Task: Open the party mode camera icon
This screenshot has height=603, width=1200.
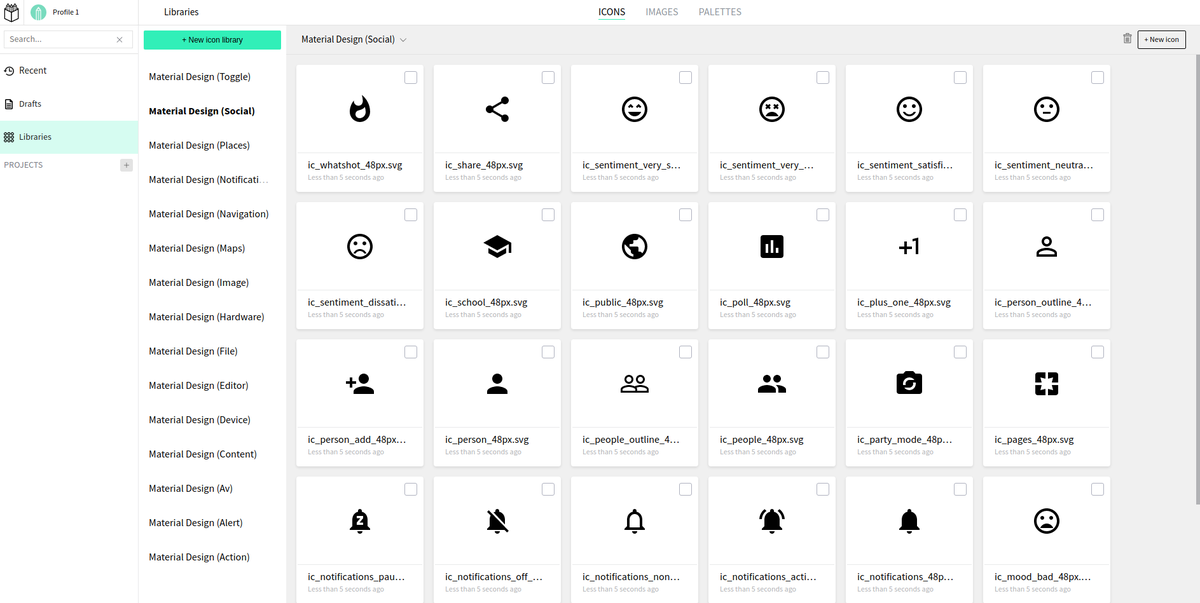Action: point(909,384)
